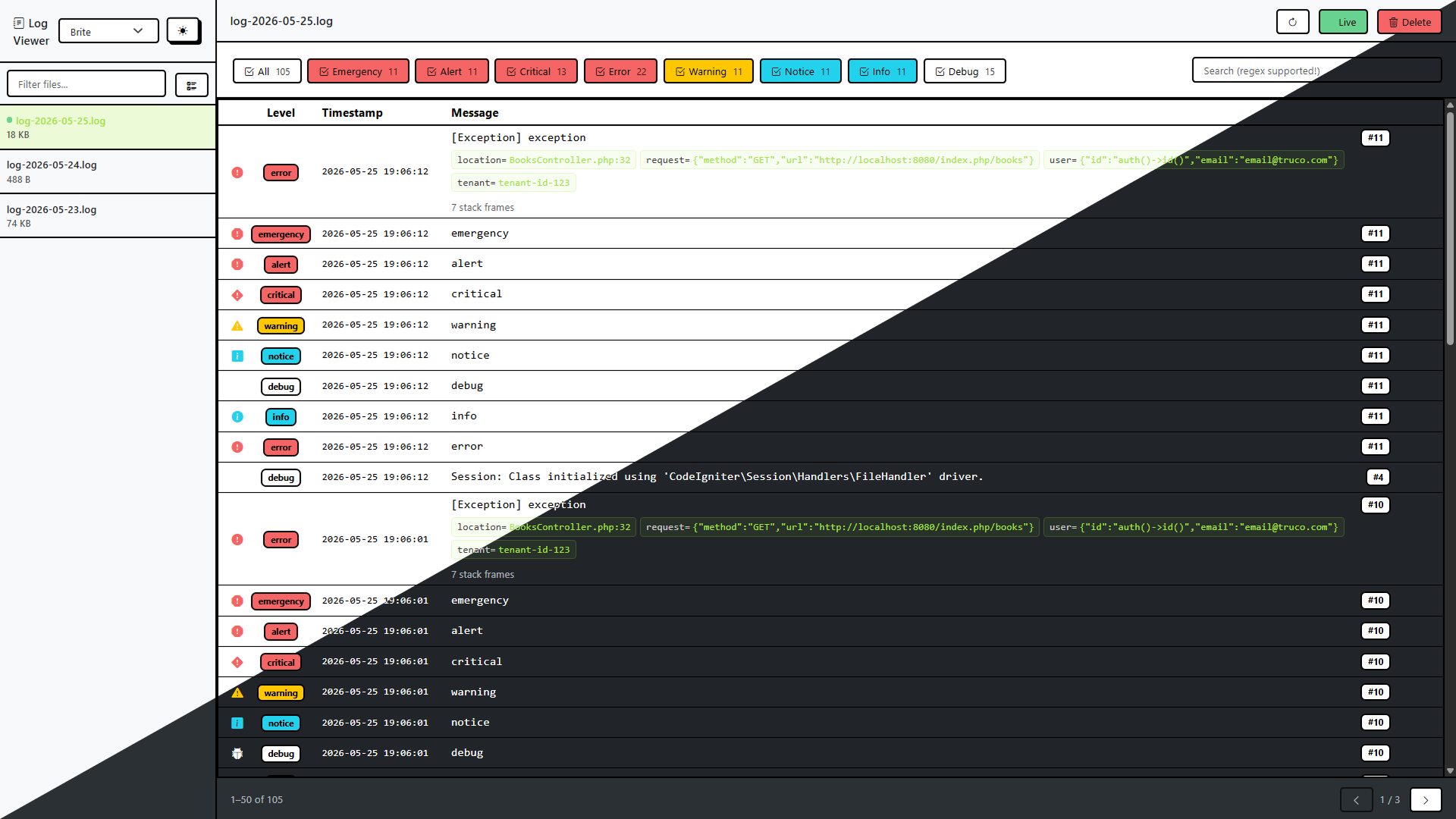Click #4 badge on Session debug row
This screenshot has height=819, width=1456.
click(x=1379, y=477)
